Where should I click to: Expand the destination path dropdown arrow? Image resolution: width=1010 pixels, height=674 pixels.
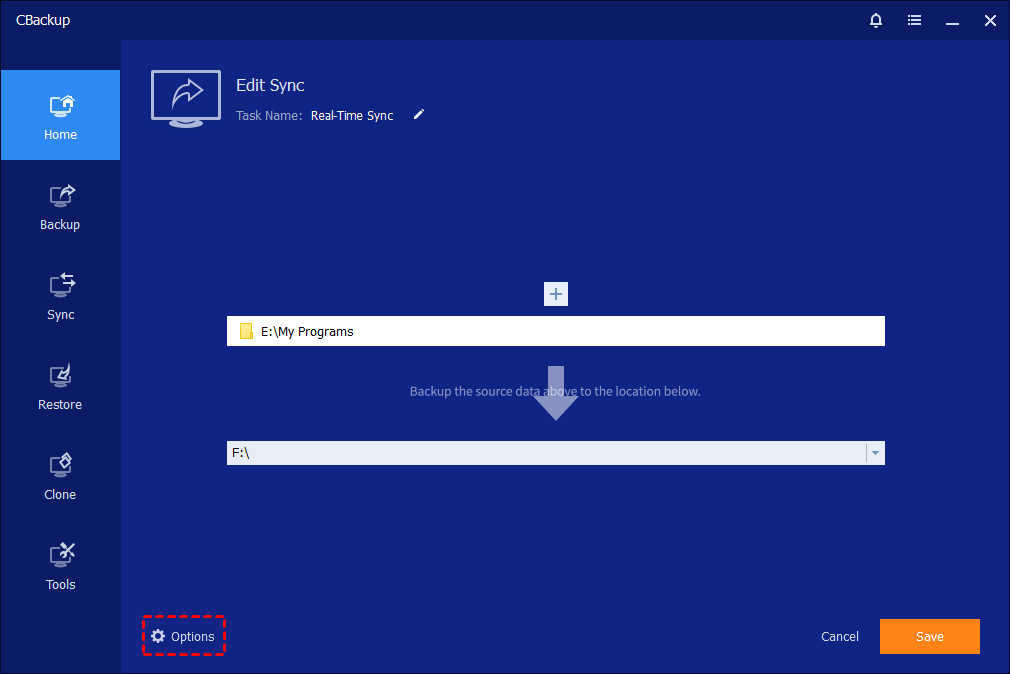tap(875, 453)
